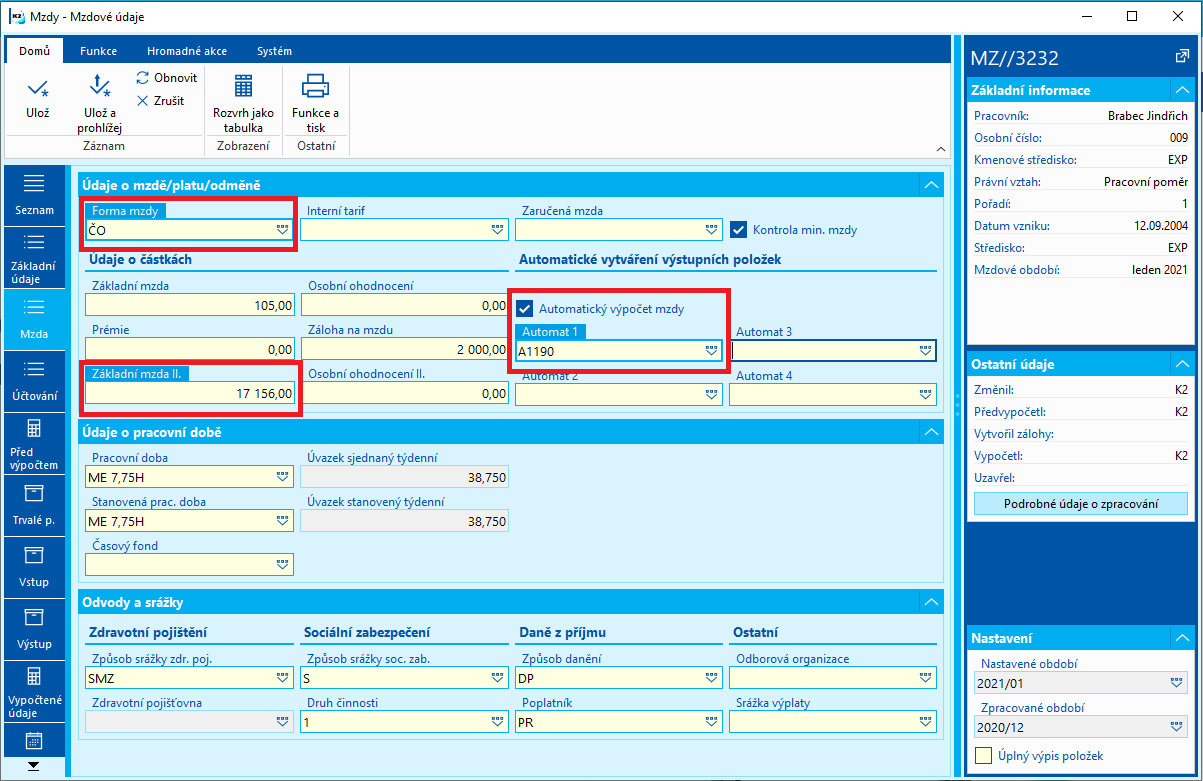Open the Interní tarif dropdown

coord(498,230)
